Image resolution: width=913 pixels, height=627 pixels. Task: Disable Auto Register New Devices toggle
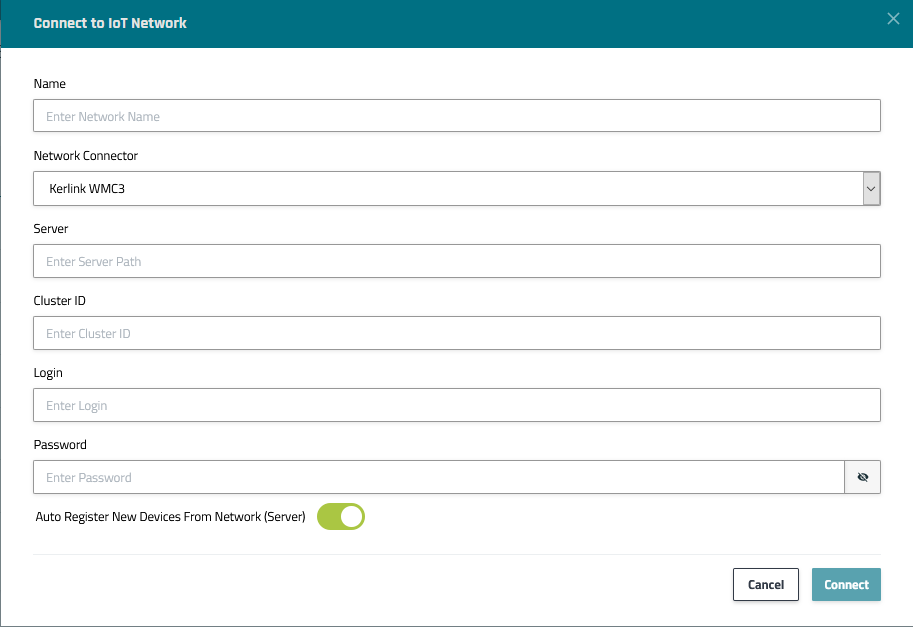pyautogui.click(x=341, y=517)
